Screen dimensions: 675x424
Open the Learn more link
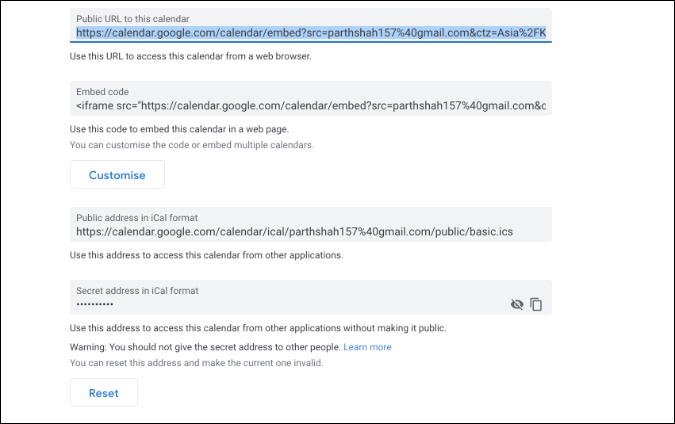(x=367, y=347)
